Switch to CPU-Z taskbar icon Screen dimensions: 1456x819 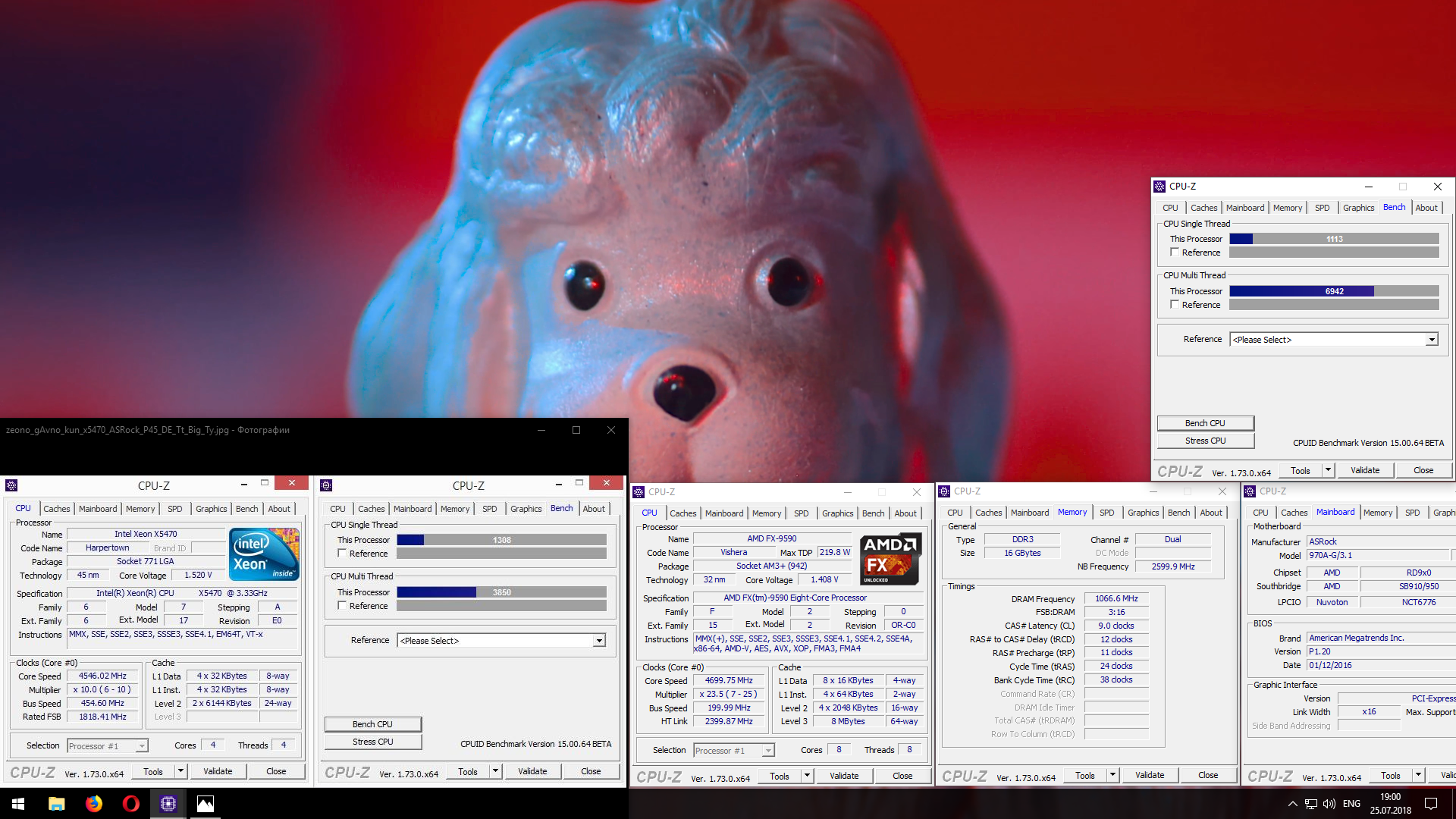168,804
